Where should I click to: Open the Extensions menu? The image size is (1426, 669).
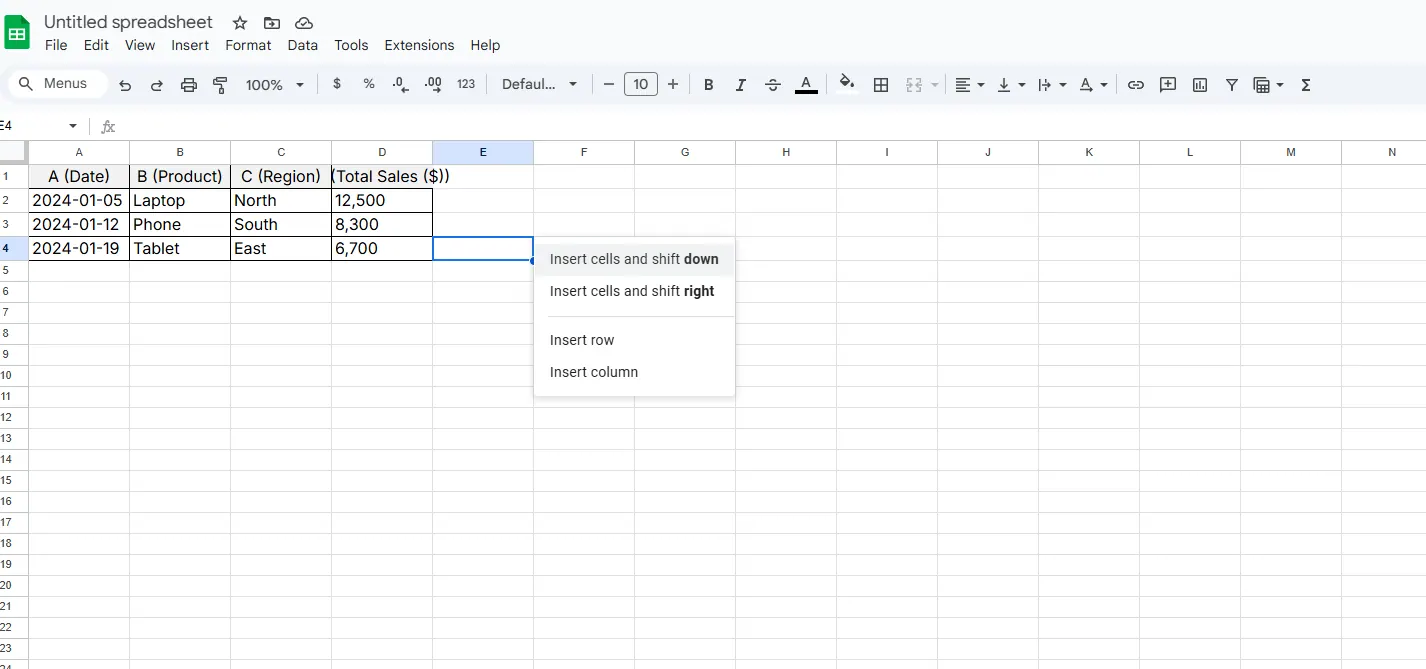pos(419,45)
